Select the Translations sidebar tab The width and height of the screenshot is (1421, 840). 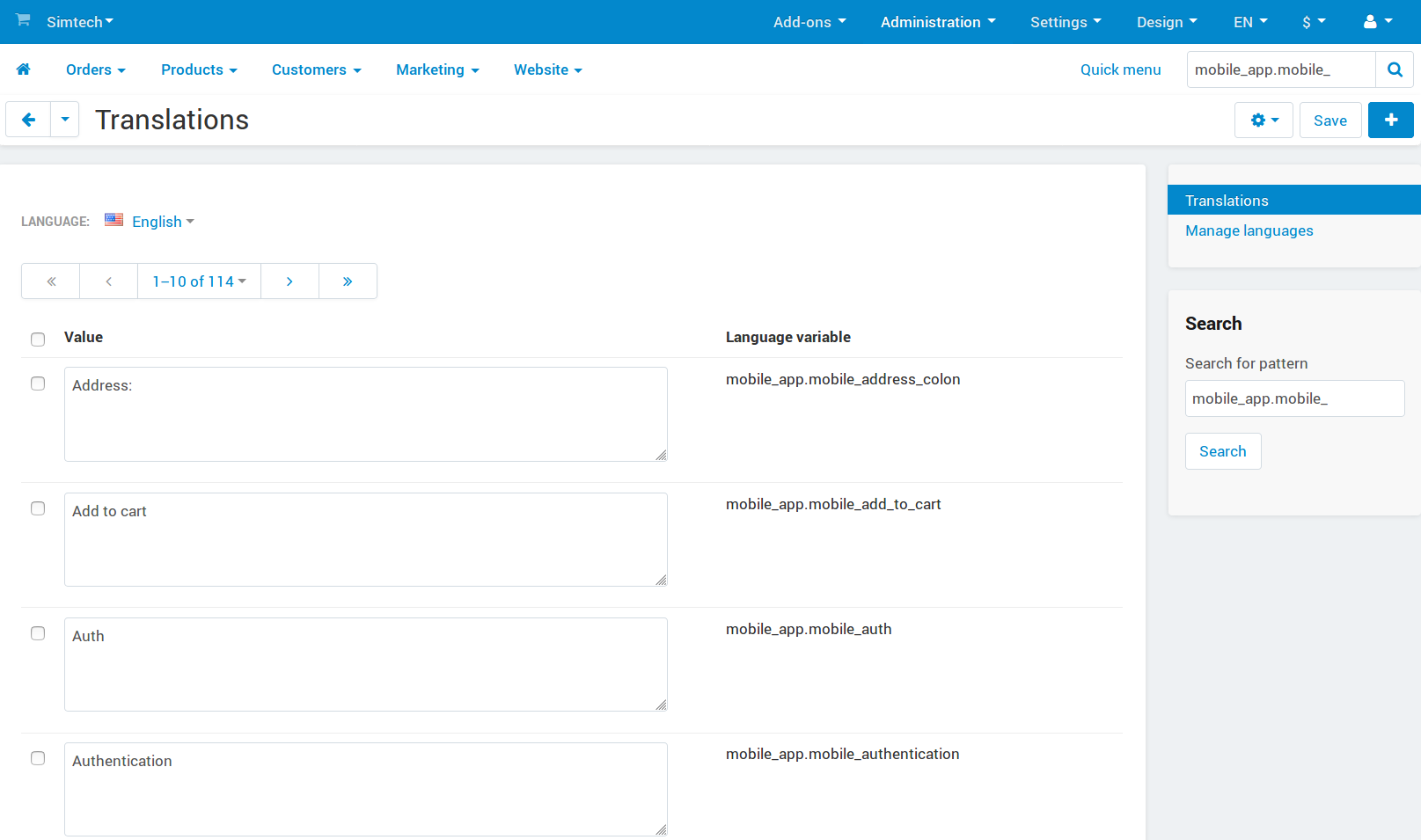pyautogui.click(x=1293, y=200)
